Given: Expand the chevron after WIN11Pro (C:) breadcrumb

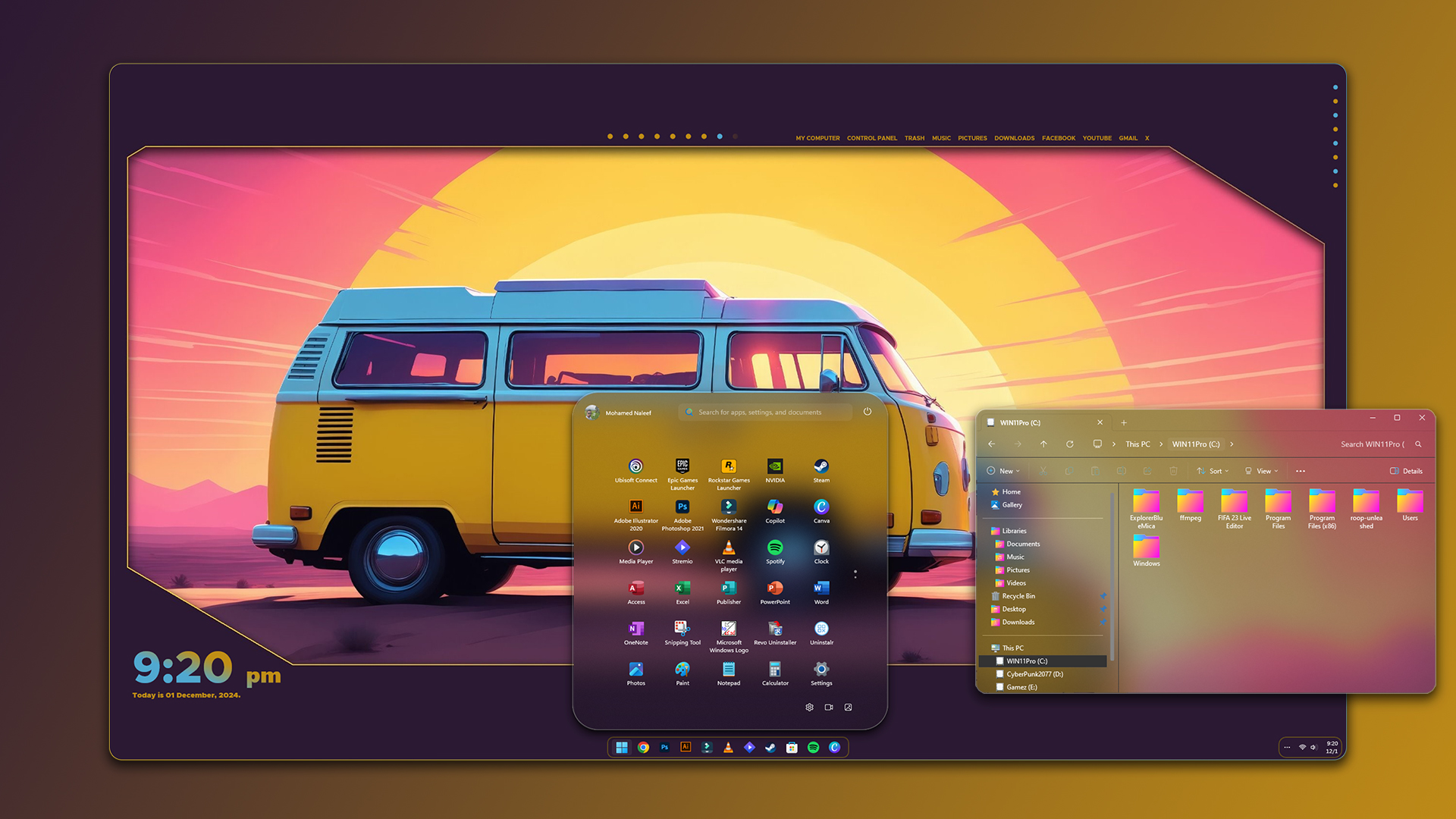Looking at the screenshot, I should coord(1232,444).
